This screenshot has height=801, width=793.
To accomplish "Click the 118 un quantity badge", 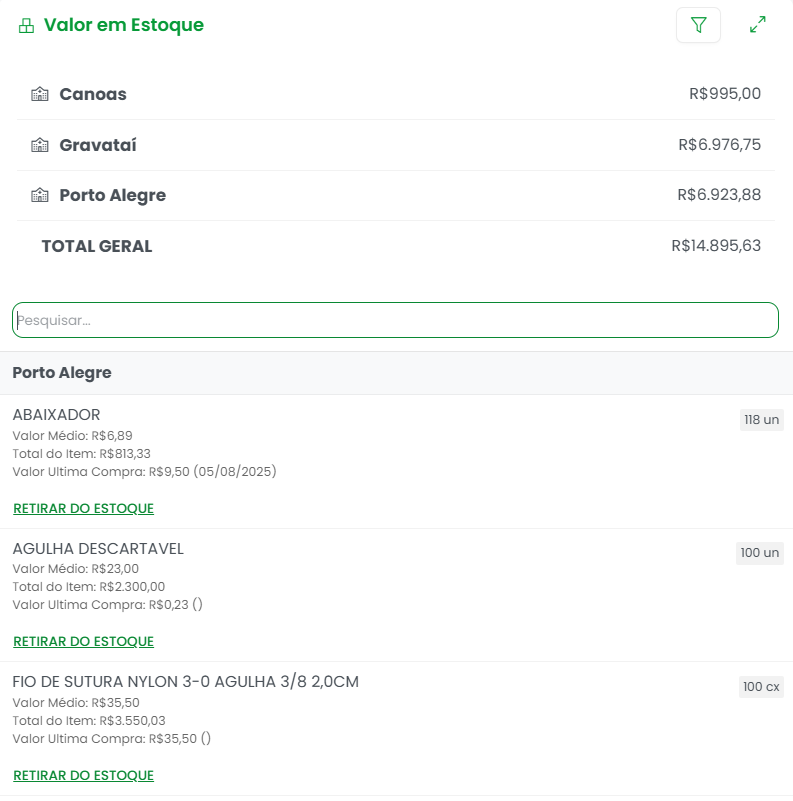I will point(761,420).
